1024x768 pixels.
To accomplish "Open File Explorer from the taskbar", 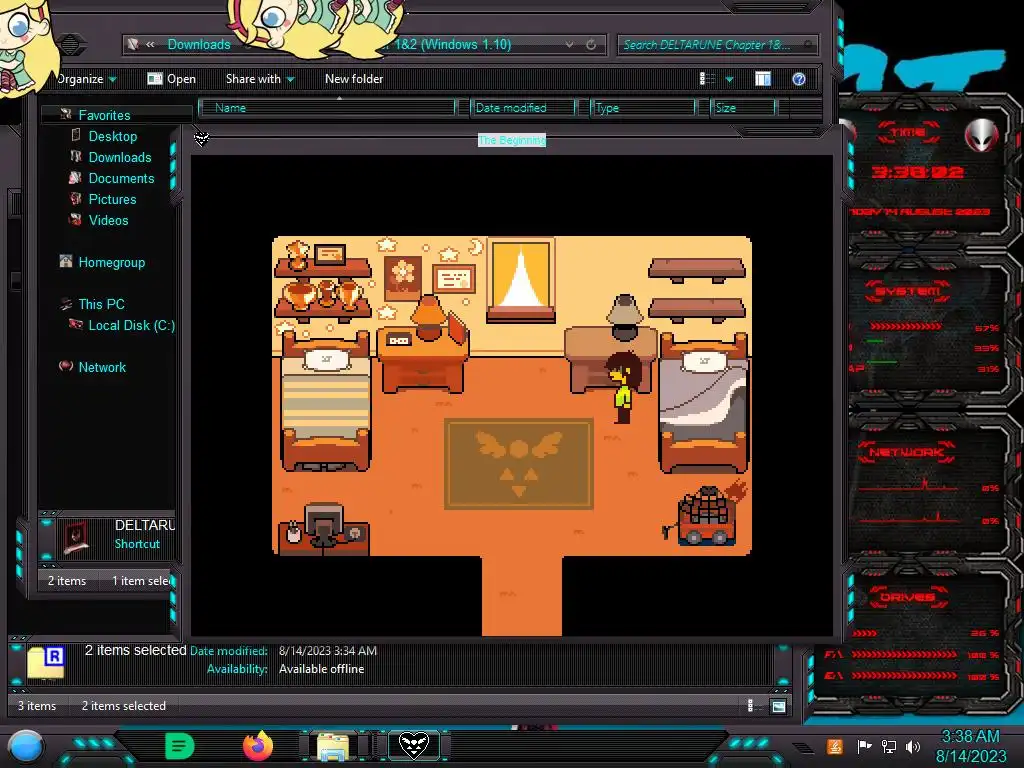I will pyautogui.click(x=332, y=746).
